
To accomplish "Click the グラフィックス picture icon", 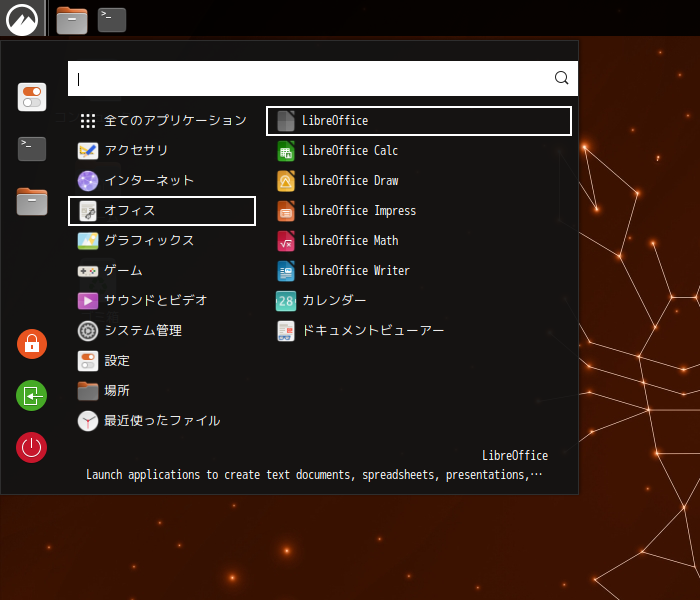I will pos(88,241).
